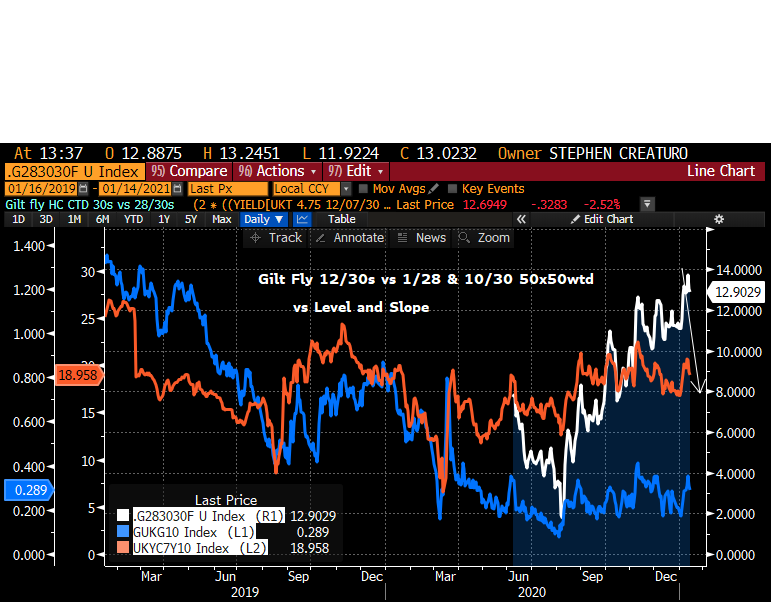Select .G283030F U Index (R1) legend entry
Screen dimensions: 771x602
(209, 516)
